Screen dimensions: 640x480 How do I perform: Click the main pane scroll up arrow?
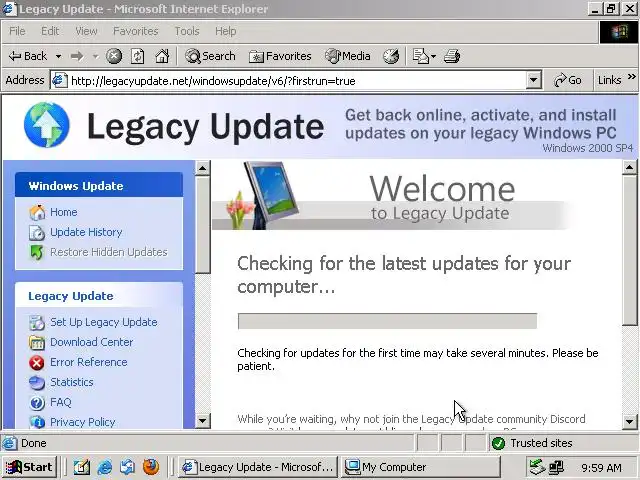(x=629, y=167)
